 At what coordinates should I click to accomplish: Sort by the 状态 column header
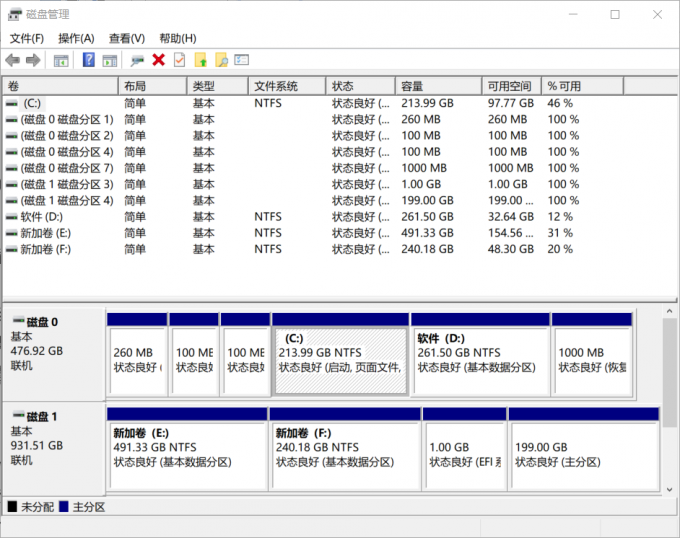point(361,86)
